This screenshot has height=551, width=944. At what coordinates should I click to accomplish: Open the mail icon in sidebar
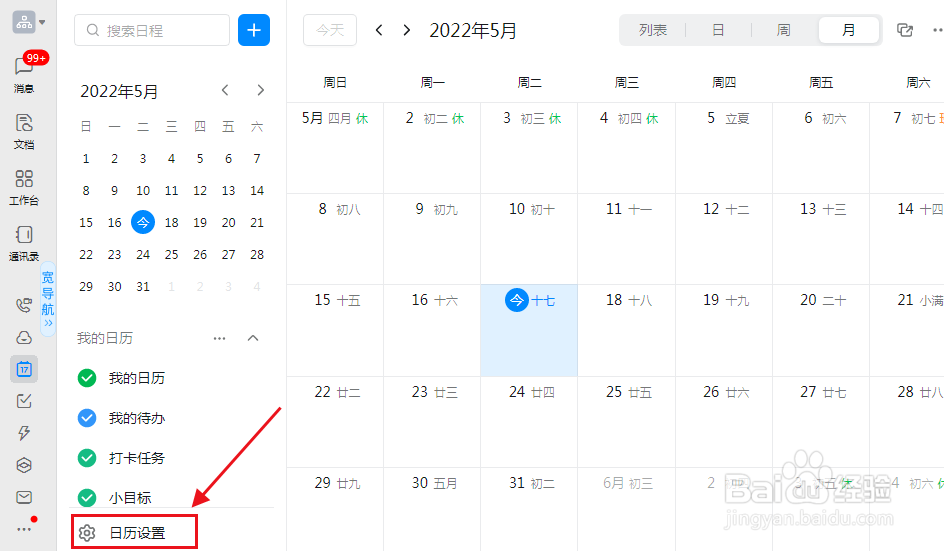coord(24,497)
